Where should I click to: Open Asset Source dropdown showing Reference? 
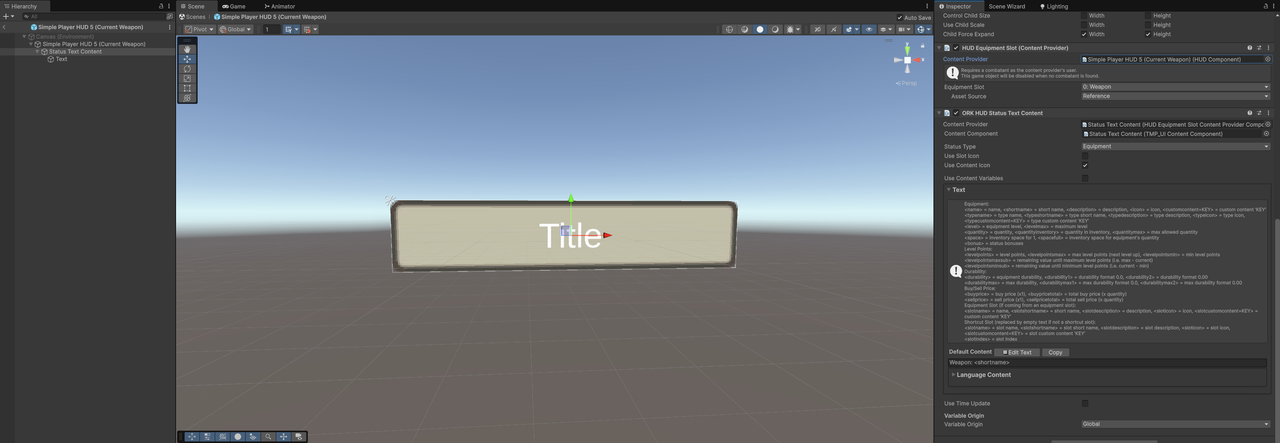[1176, 96]
